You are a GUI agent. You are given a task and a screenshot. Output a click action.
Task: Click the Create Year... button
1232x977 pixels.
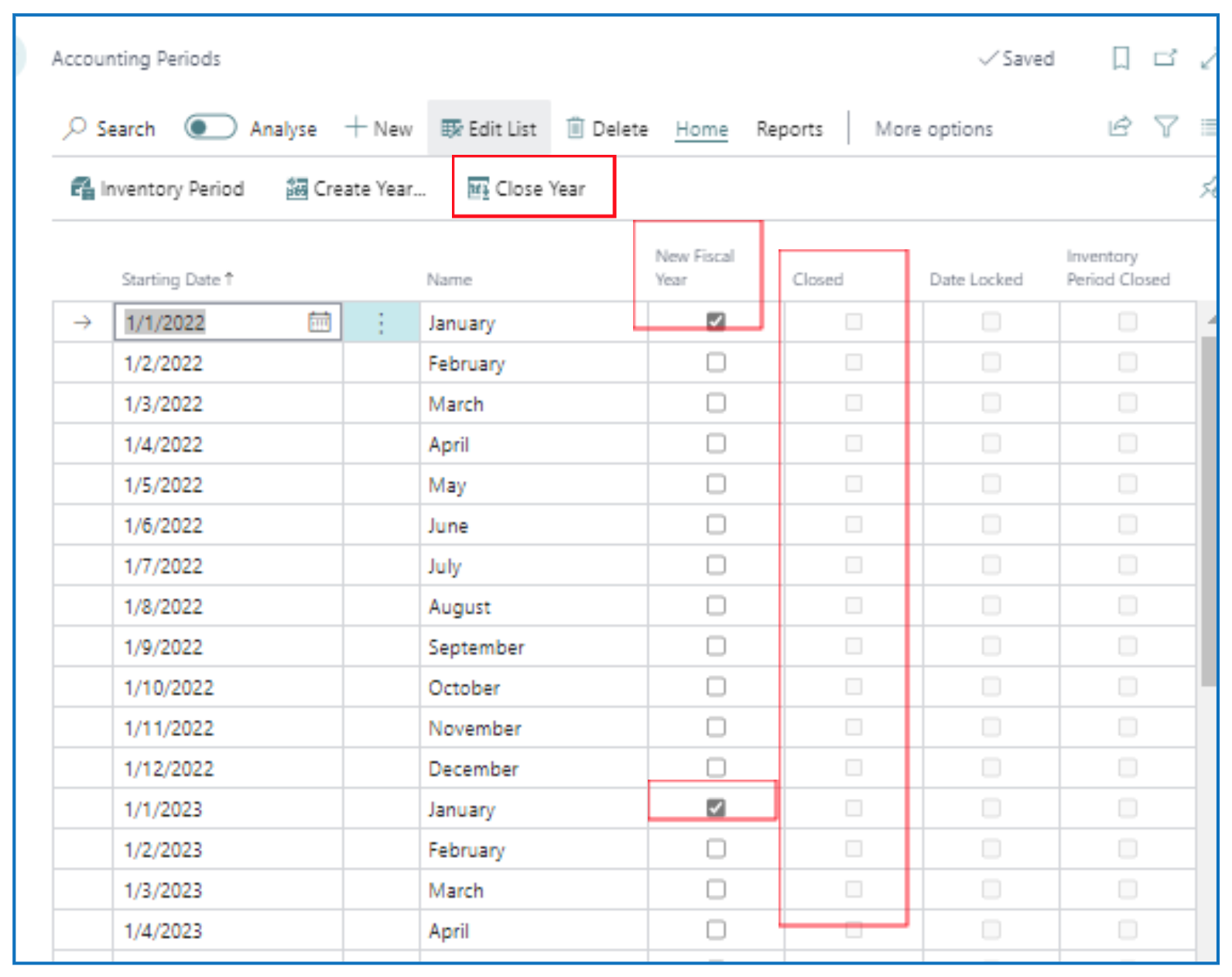[356, 189]
